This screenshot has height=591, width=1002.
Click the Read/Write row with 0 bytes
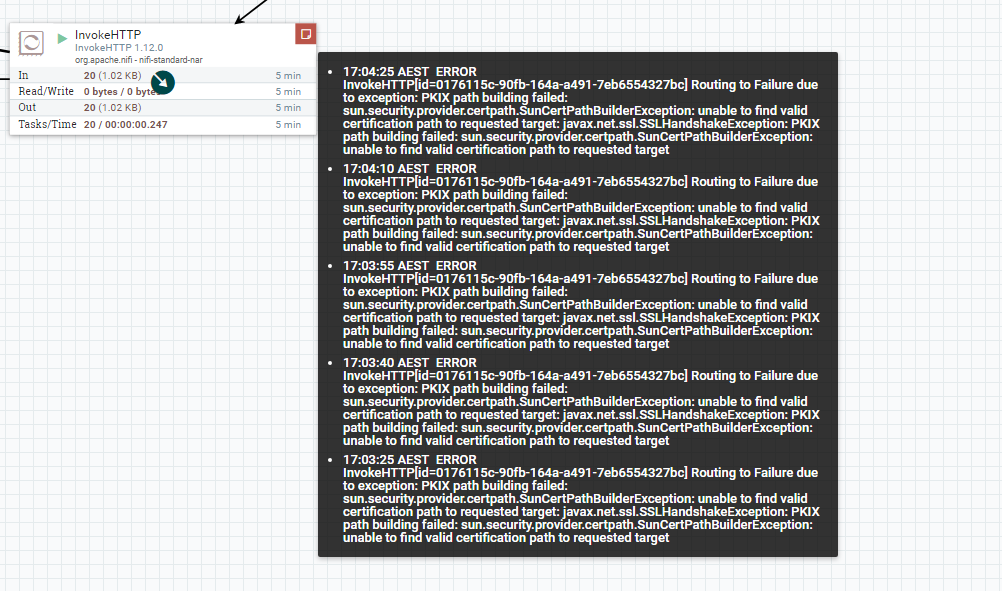(x=163, y=91)
